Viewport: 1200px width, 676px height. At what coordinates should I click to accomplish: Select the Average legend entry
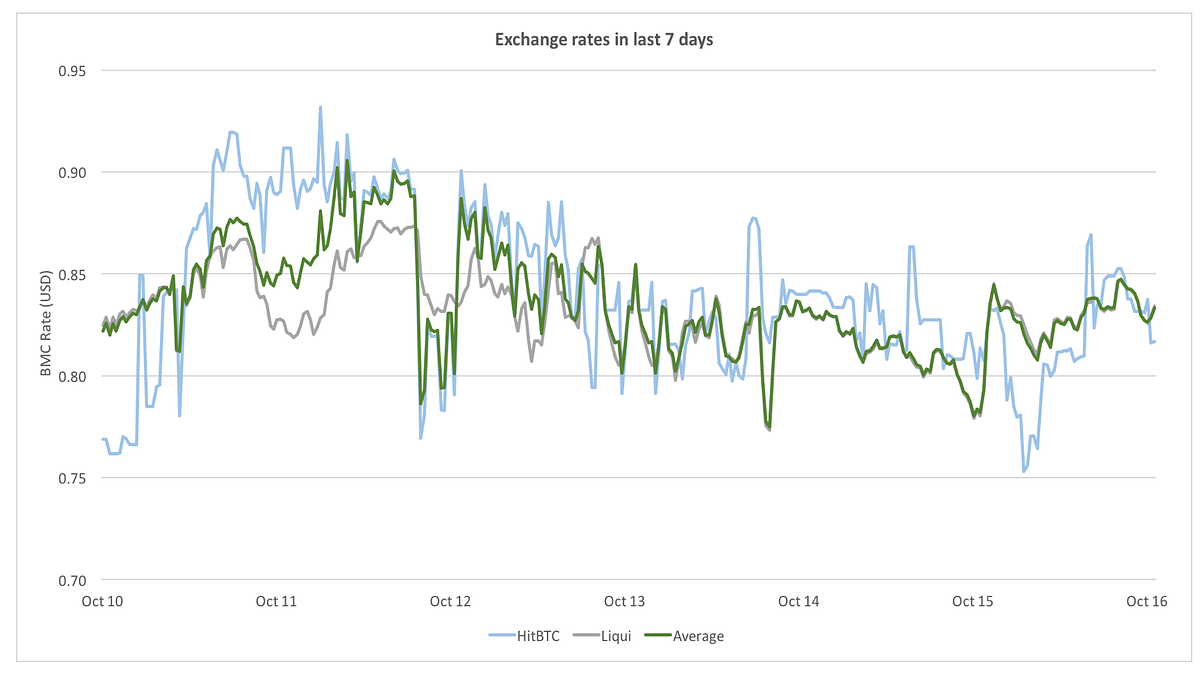tap(683, 635)
